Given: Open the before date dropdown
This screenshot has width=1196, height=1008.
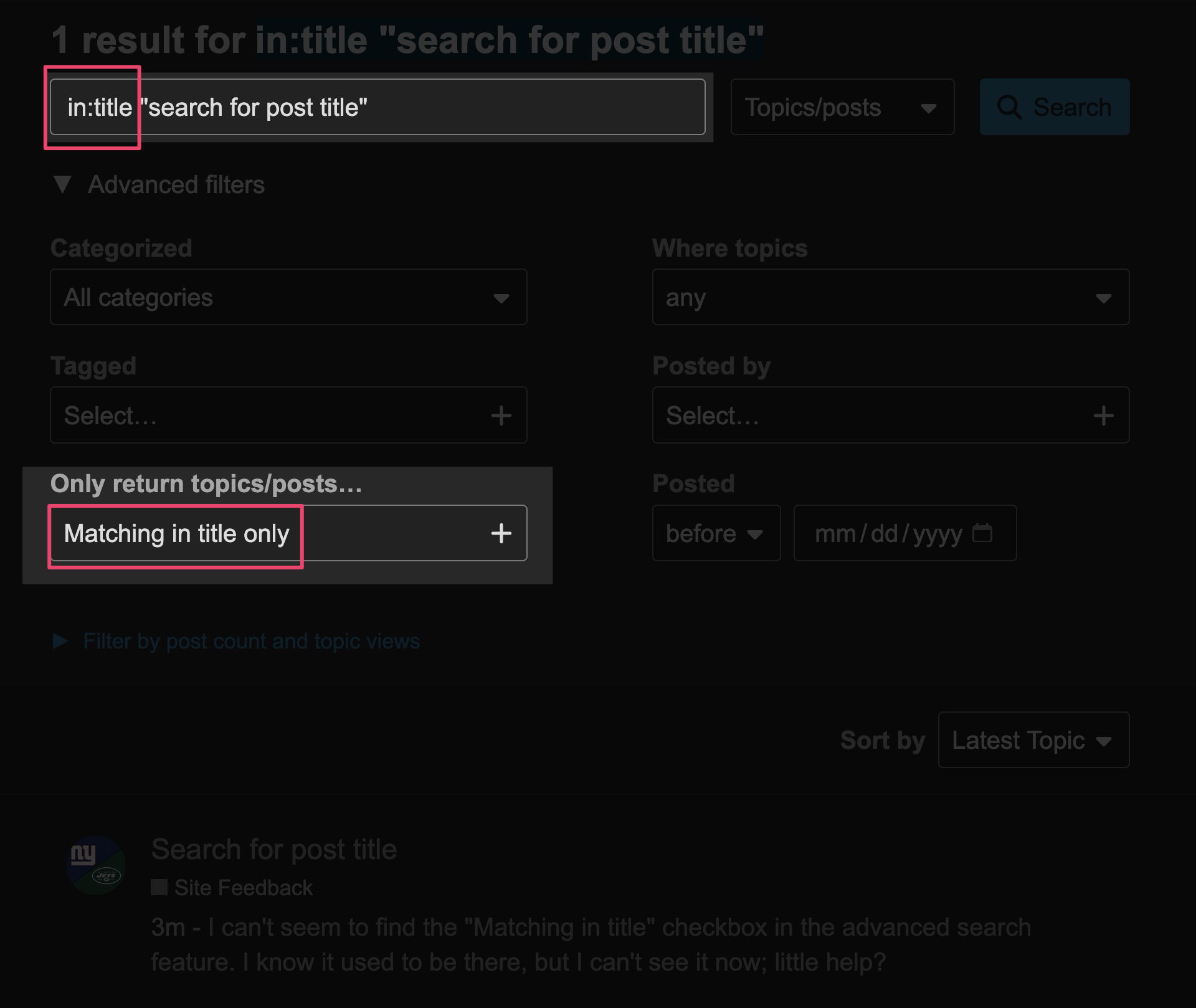Looking at the screenshot, I should [x=716, y=533].
